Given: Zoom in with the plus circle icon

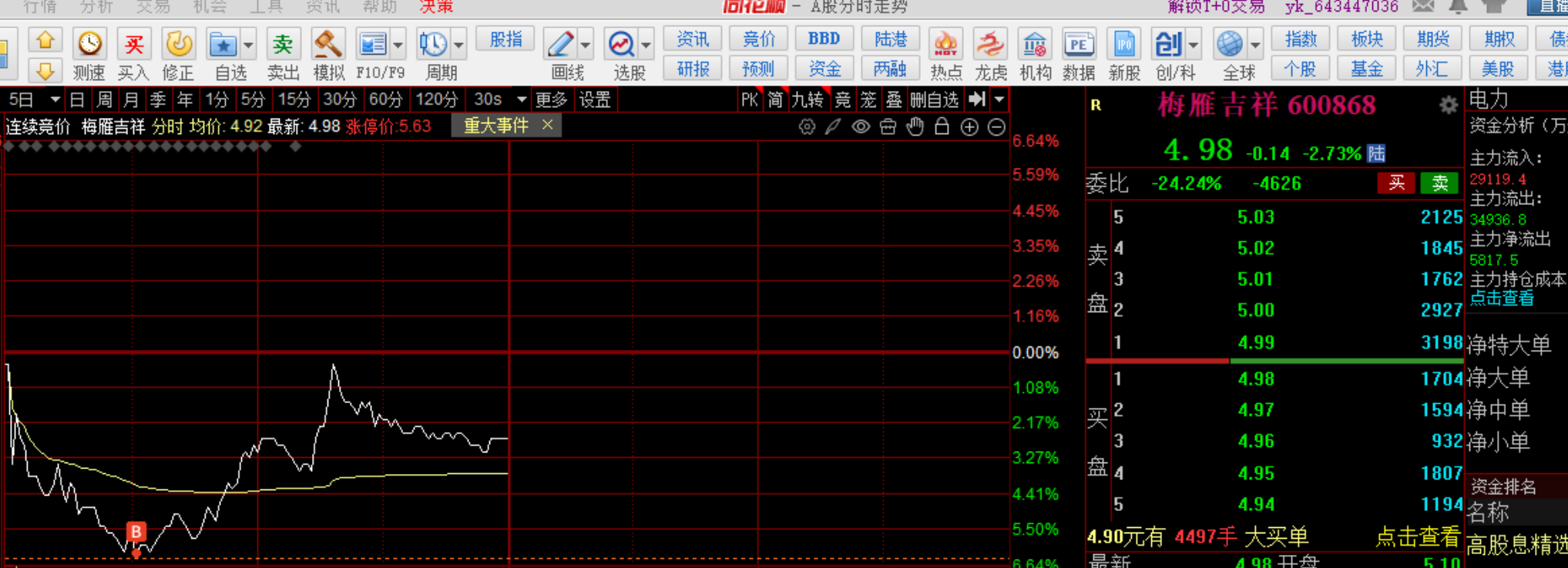Looking at the screenshot, I should (x=969, y=127).
